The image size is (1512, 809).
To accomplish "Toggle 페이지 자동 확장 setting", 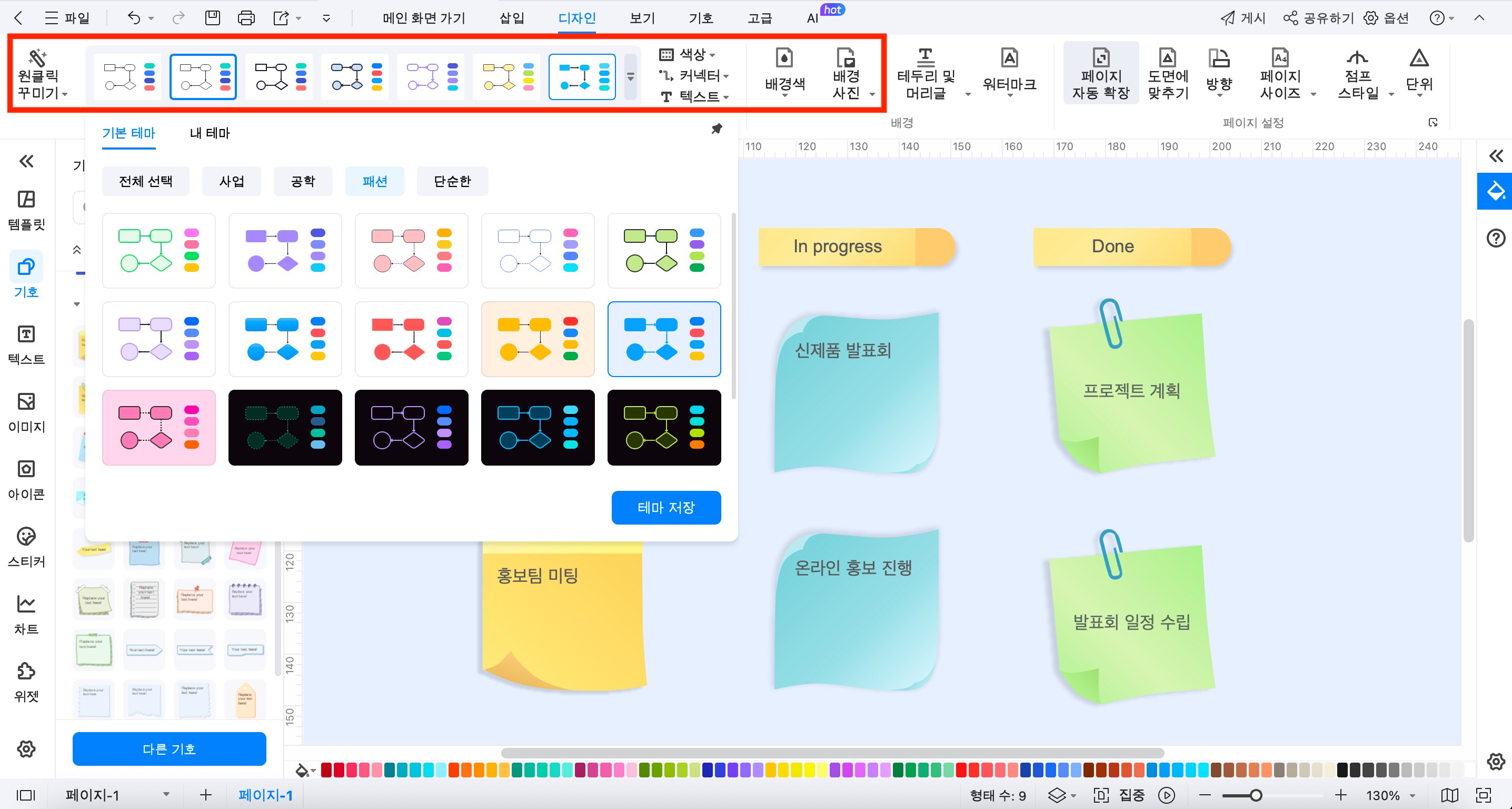I will pyautogui.click(x=1101, y=73).
